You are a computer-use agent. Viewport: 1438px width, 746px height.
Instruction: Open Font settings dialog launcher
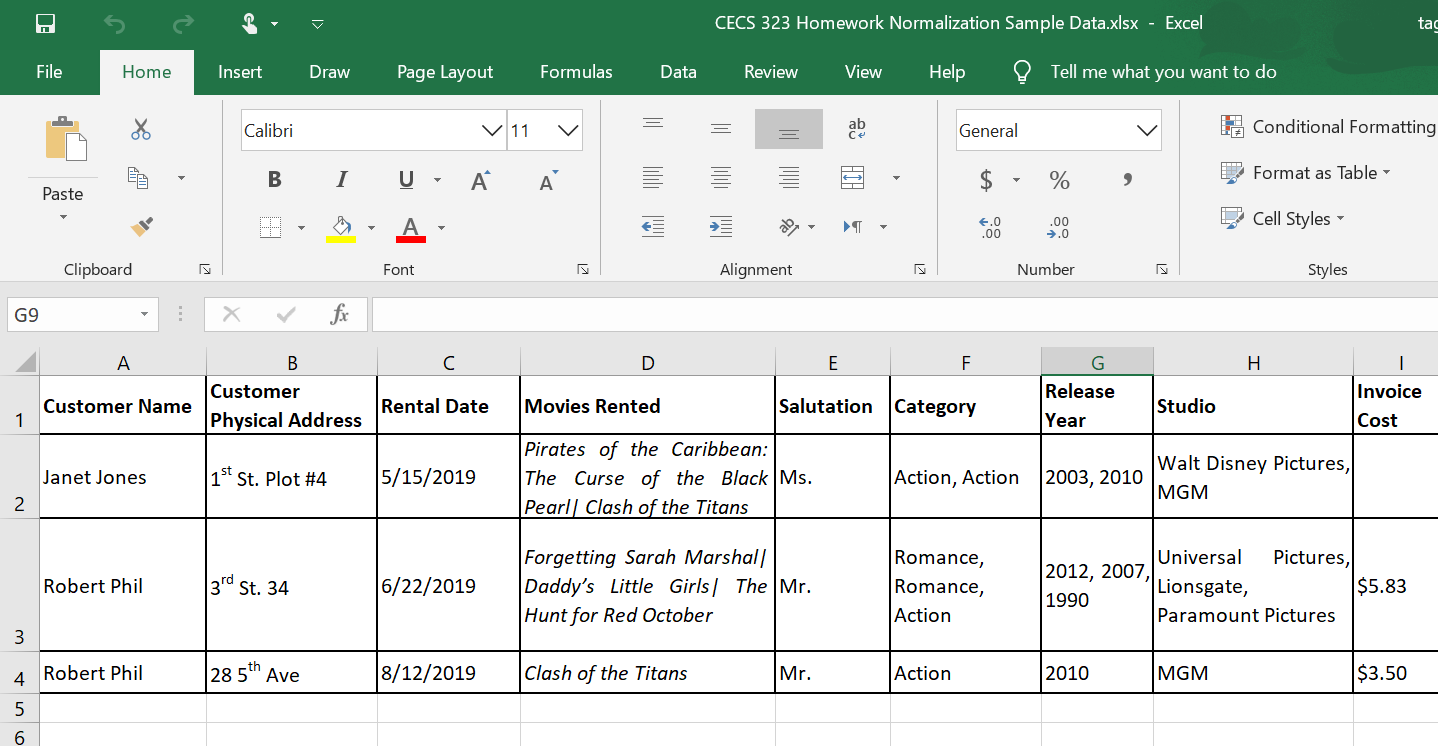582,269
